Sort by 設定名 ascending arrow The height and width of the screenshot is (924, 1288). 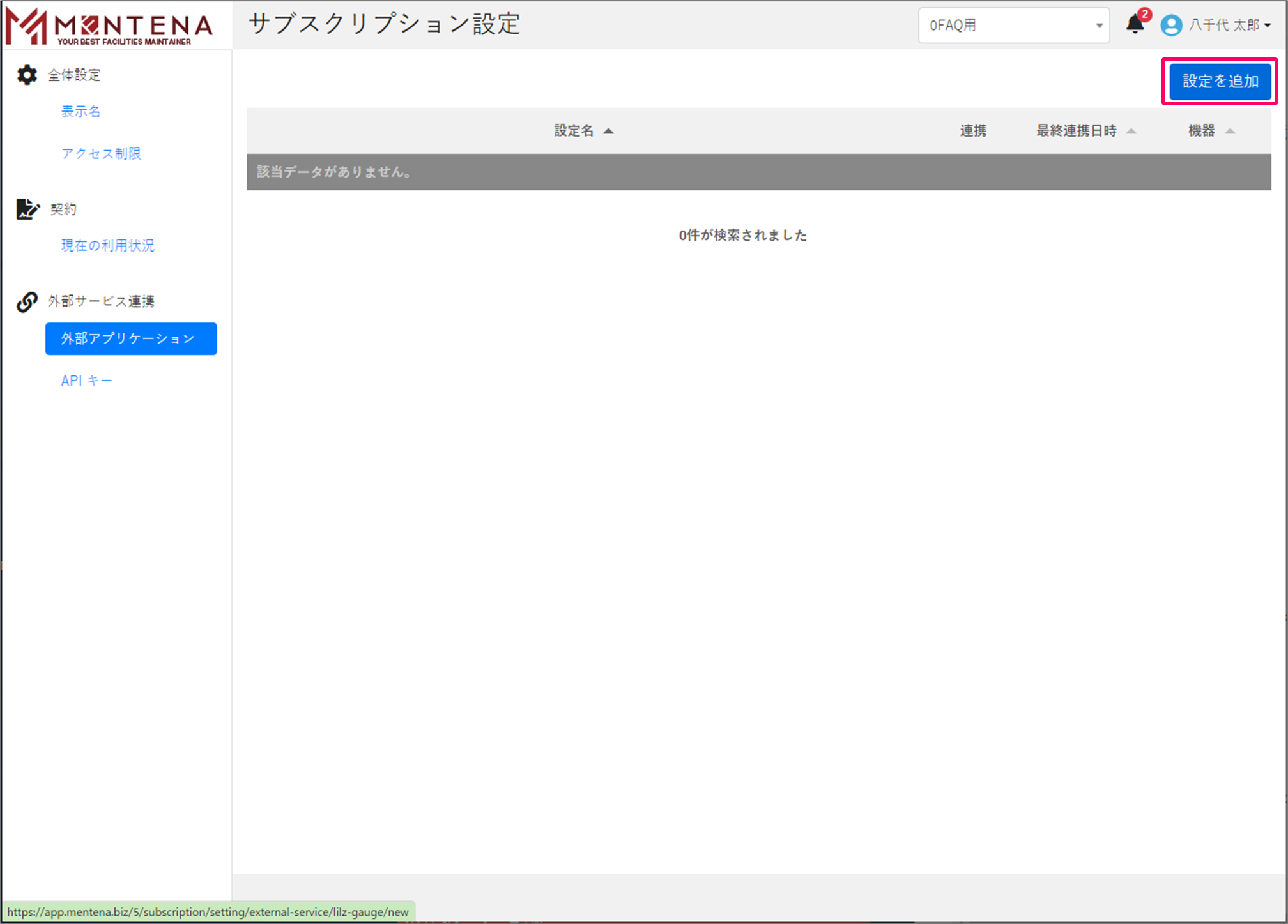click(x=608, y=131)
